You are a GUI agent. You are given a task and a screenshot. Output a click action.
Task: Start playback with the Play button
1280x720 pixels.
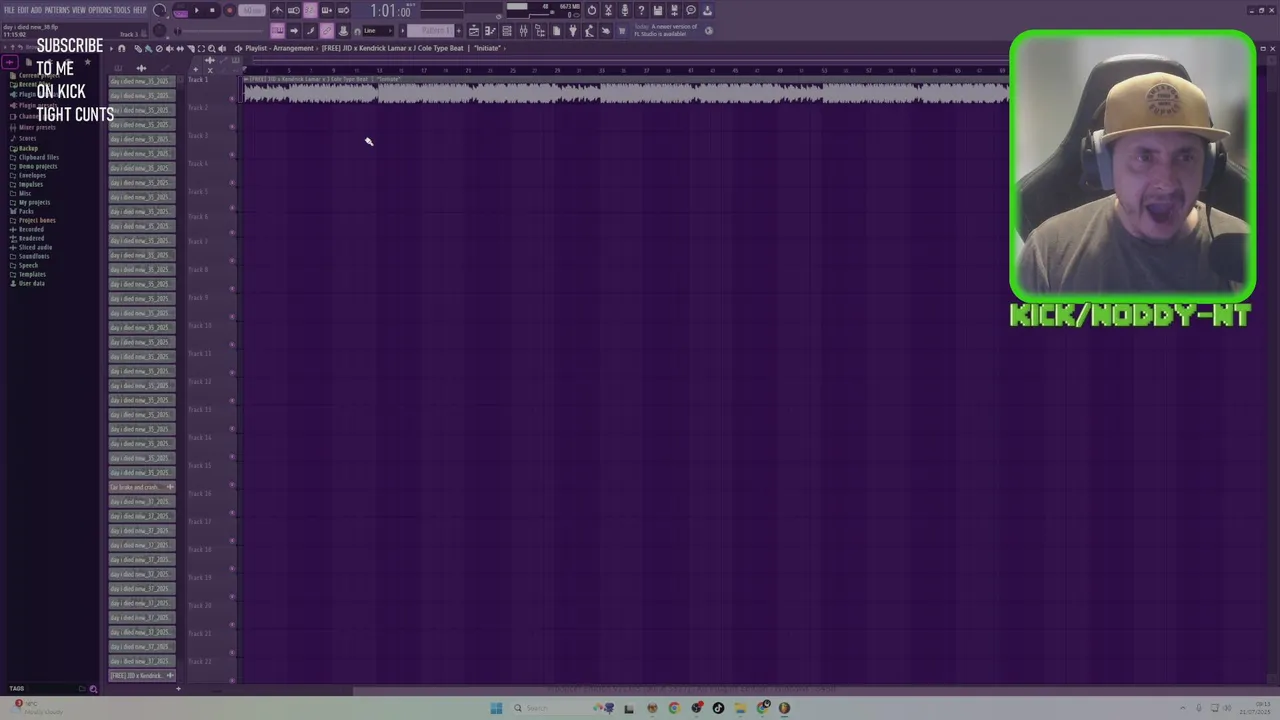tap(197, 10)
